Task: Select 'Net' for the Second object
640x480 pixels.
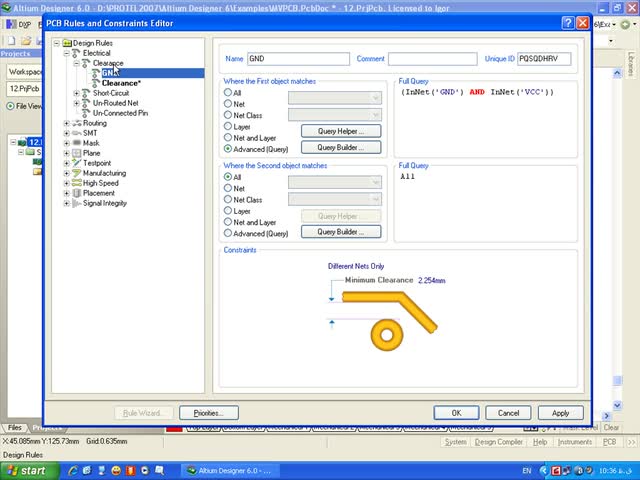Action: pyautogui.click(x=228, y=188)
